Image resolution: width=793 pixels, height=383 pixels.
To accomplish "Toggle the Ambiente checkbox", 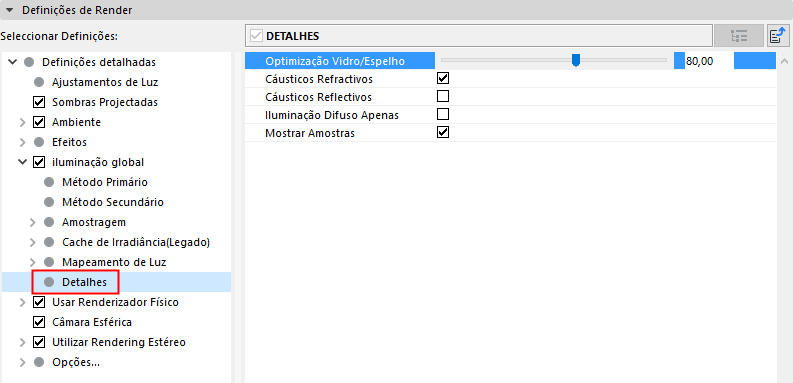I will (x=38, y=122).
